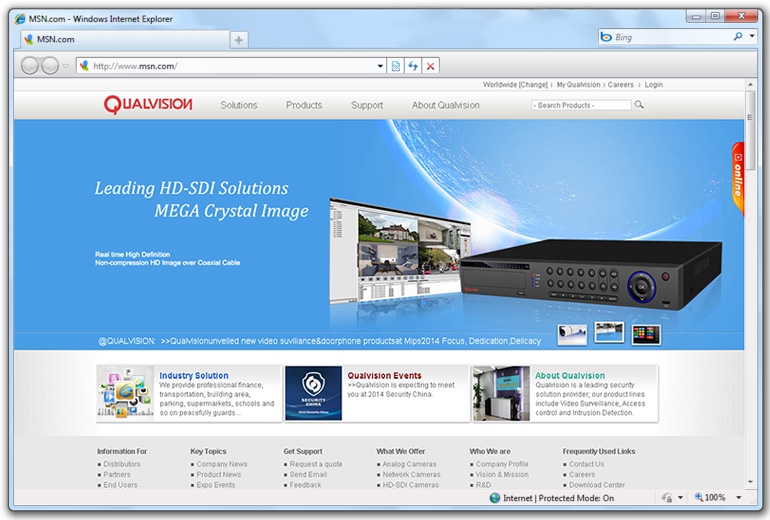Open the orange online chat tab

pyautogui.click(x=738, y=179)
